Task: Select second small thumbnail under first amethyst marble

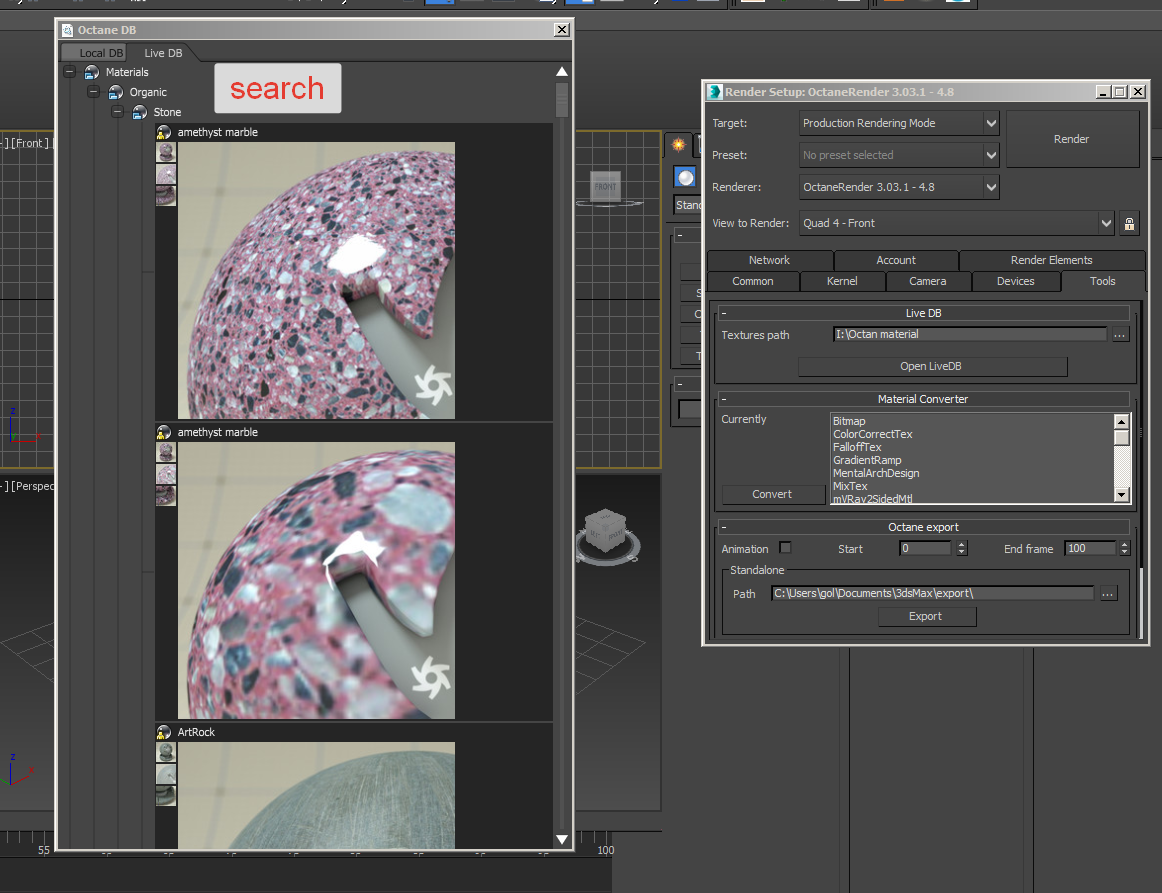Action: (166, 174)
